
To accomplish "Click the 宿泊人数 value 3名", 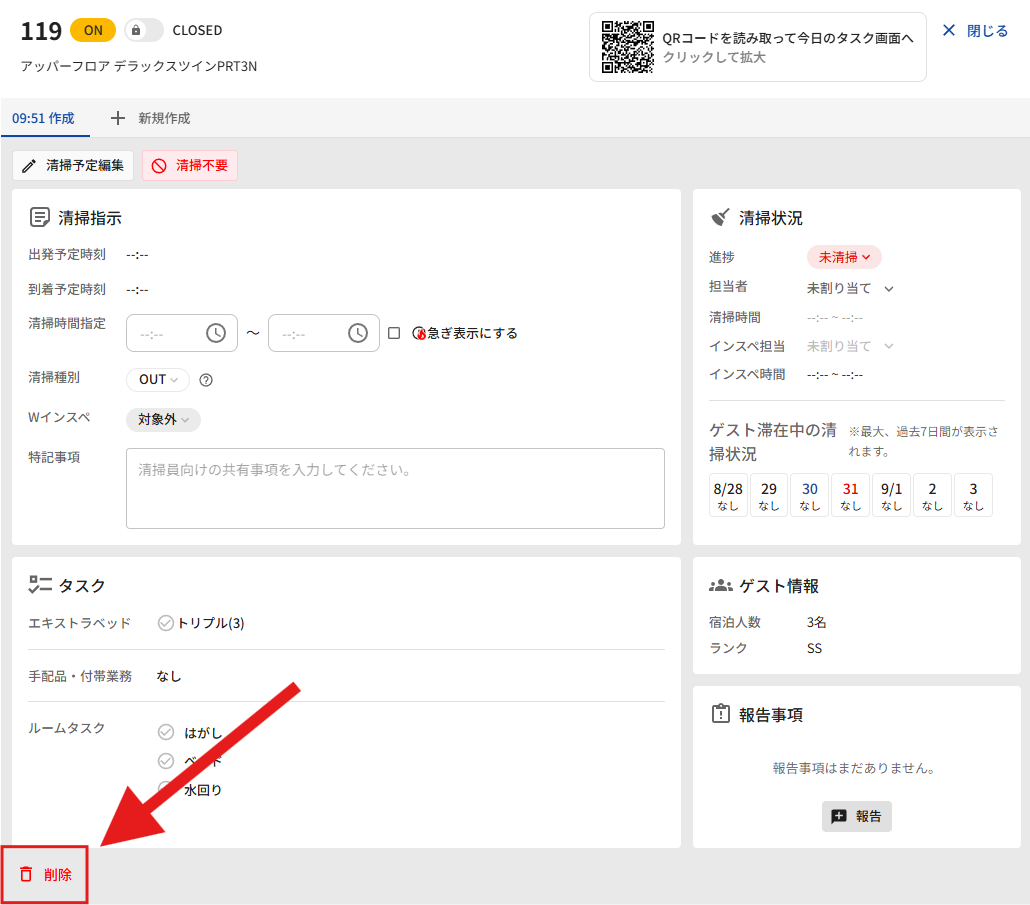I will (817, 622).
